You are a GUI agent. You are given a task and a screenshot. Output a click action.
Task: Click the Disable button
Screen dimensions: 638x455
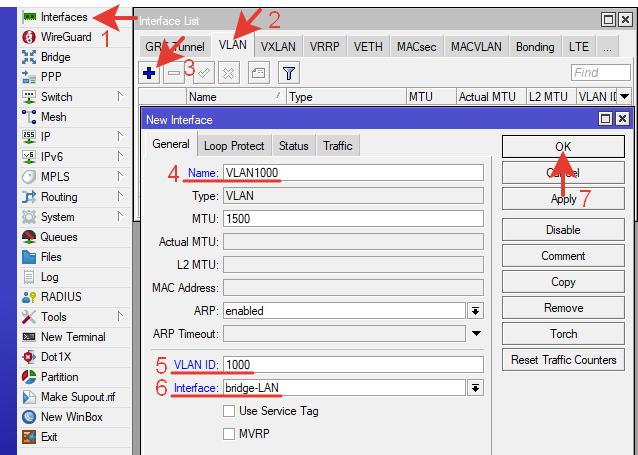563,230
